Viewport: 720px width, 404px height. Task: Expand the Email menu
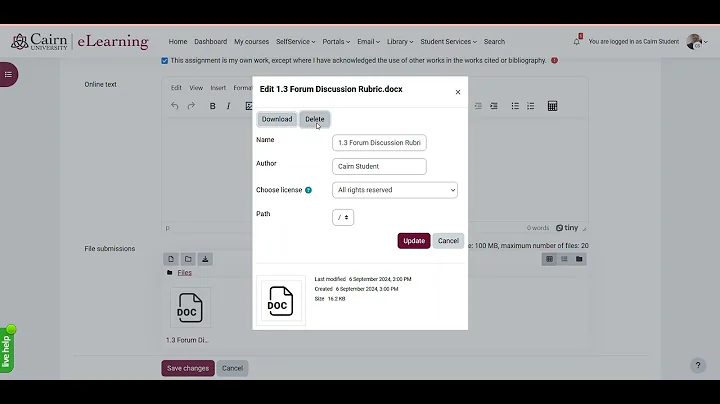(x=369, y=41)
